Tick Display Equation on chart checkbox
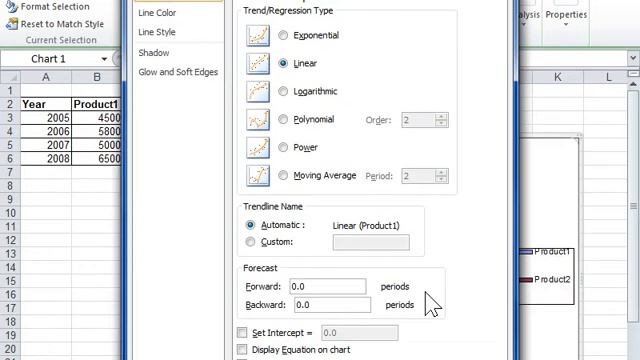Screen dimensions: 640x360 click(242, 349)
